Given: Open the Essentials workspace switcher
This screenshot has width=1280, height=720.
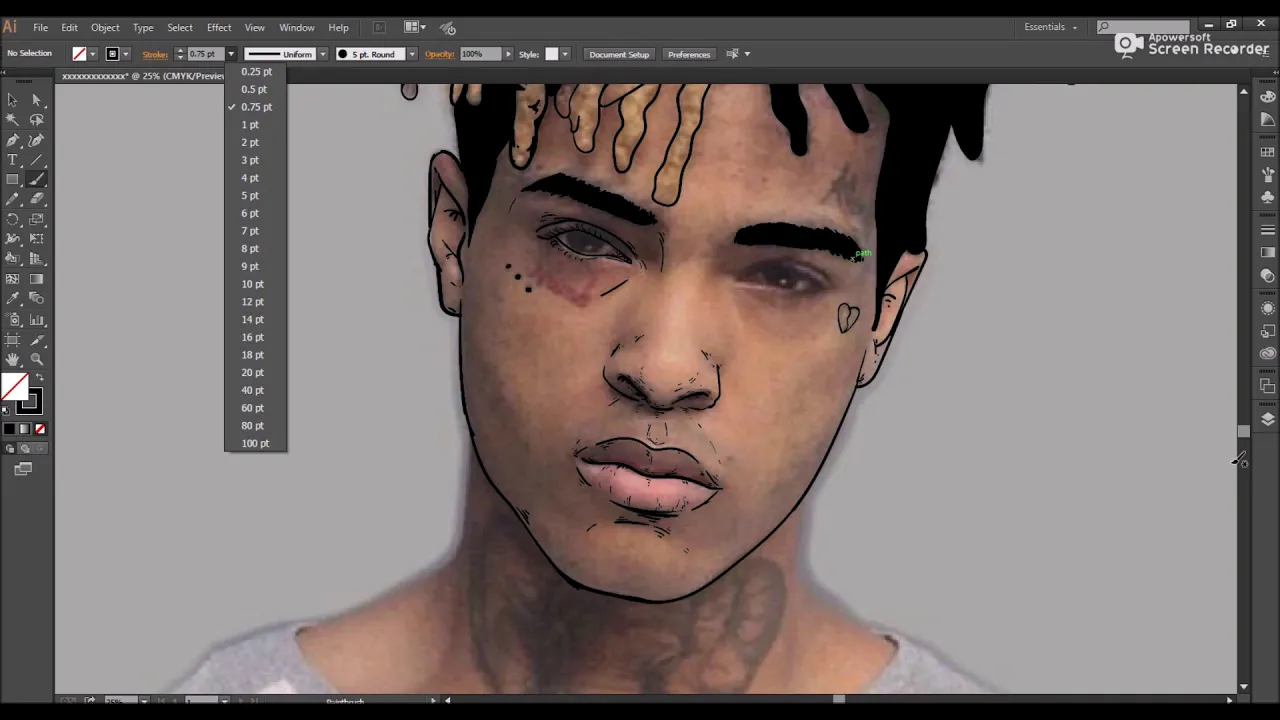Looking at the screenshot, I should (1050, 27).
